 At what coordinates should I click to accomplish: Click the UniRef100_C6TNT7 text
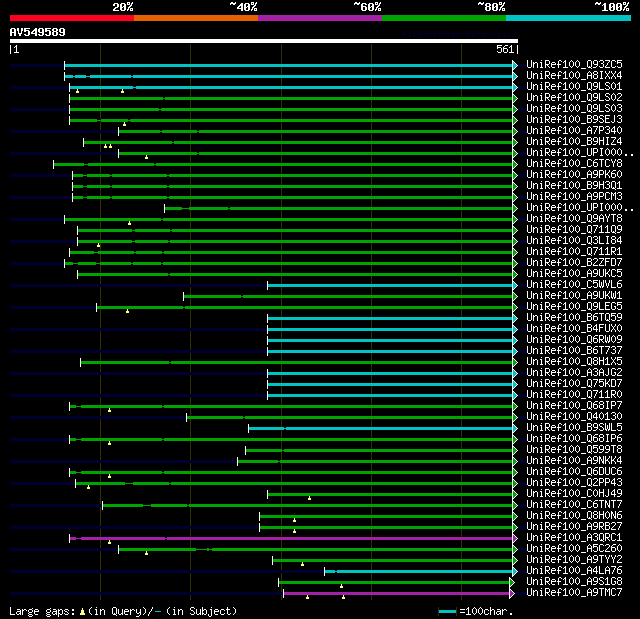click(x=574, y=505)
